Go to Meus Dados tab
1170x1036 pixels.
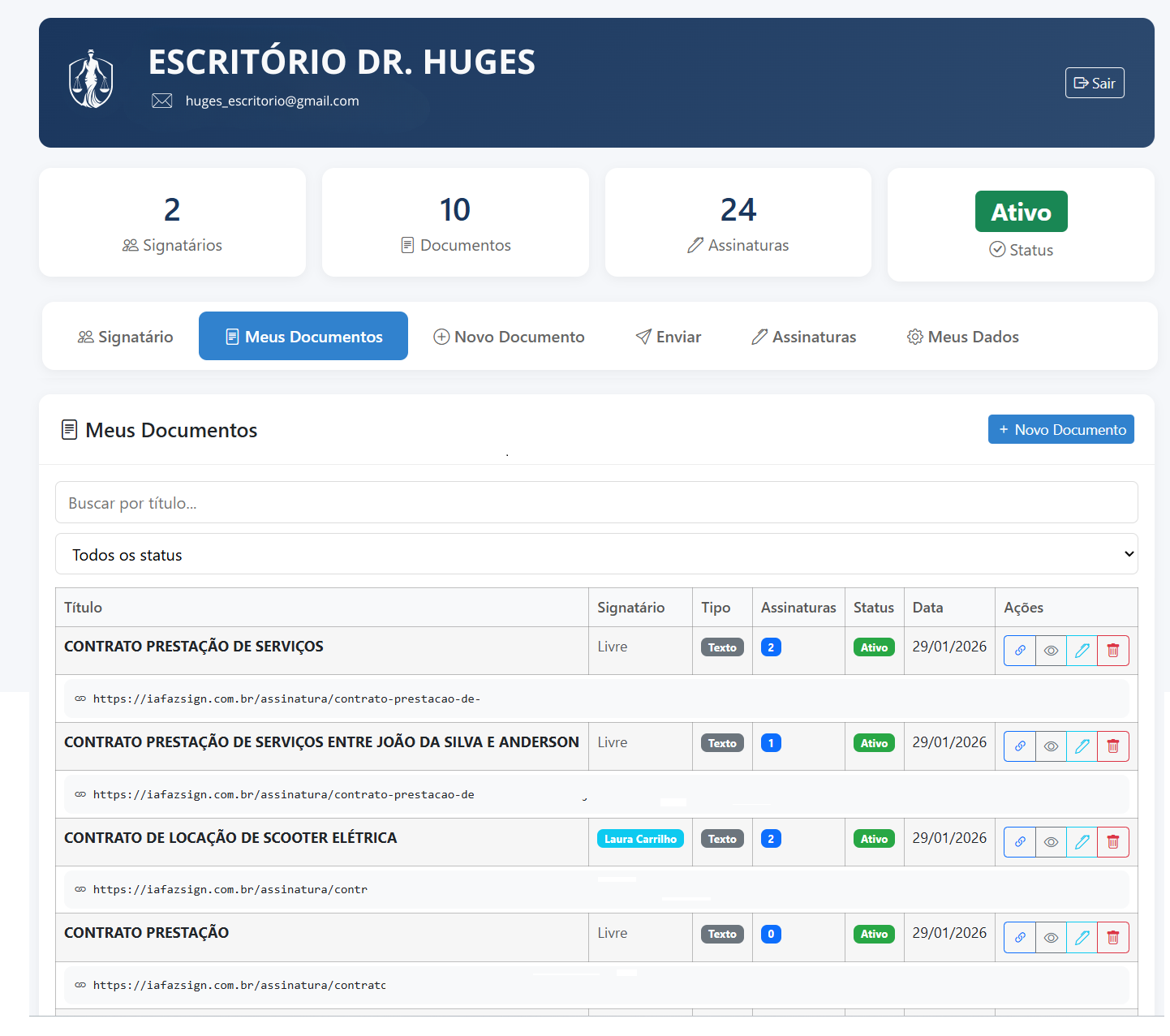click(x=962, y=337)
